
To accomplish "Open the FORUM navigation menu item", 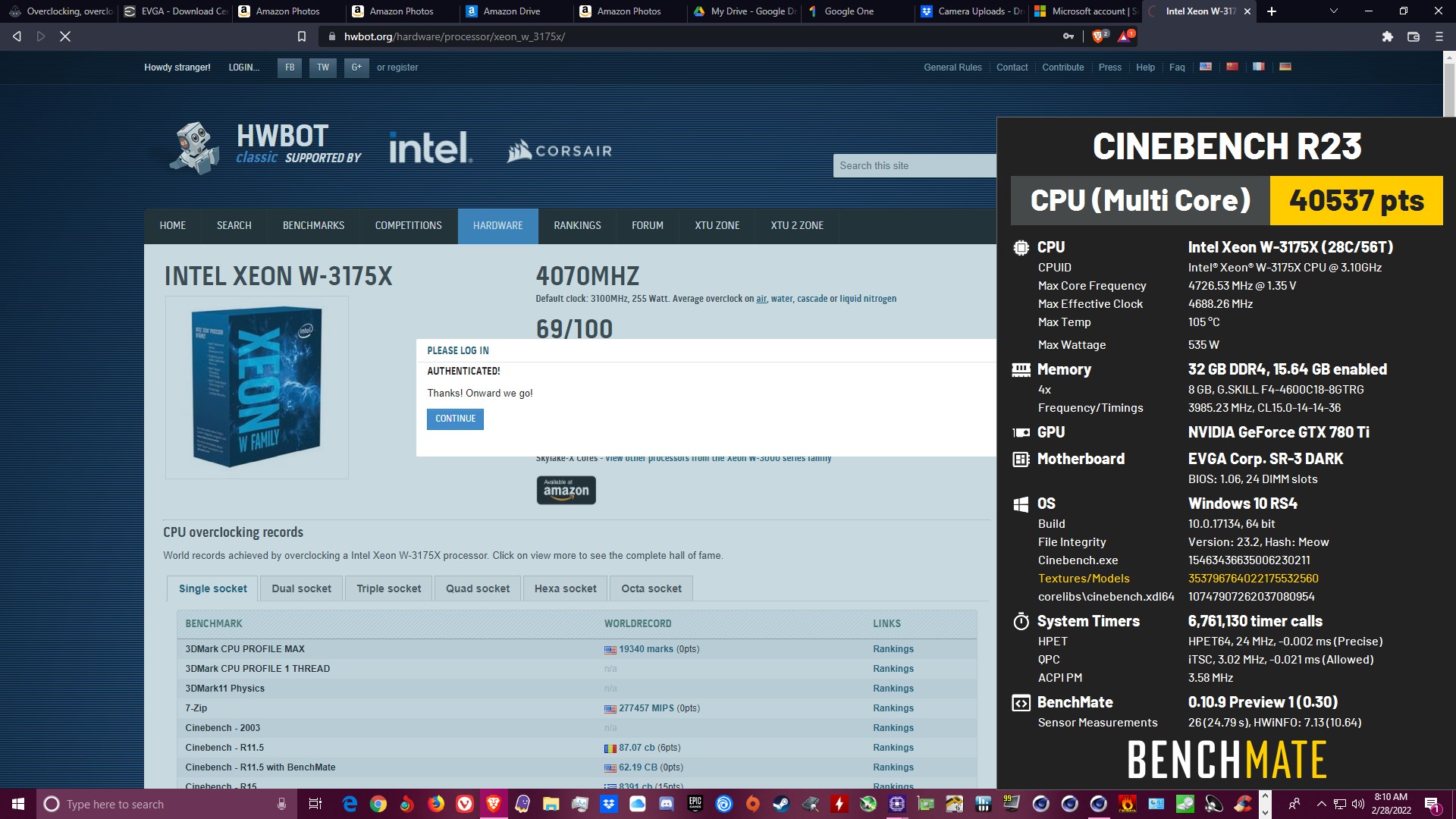I will click(648, 226).
